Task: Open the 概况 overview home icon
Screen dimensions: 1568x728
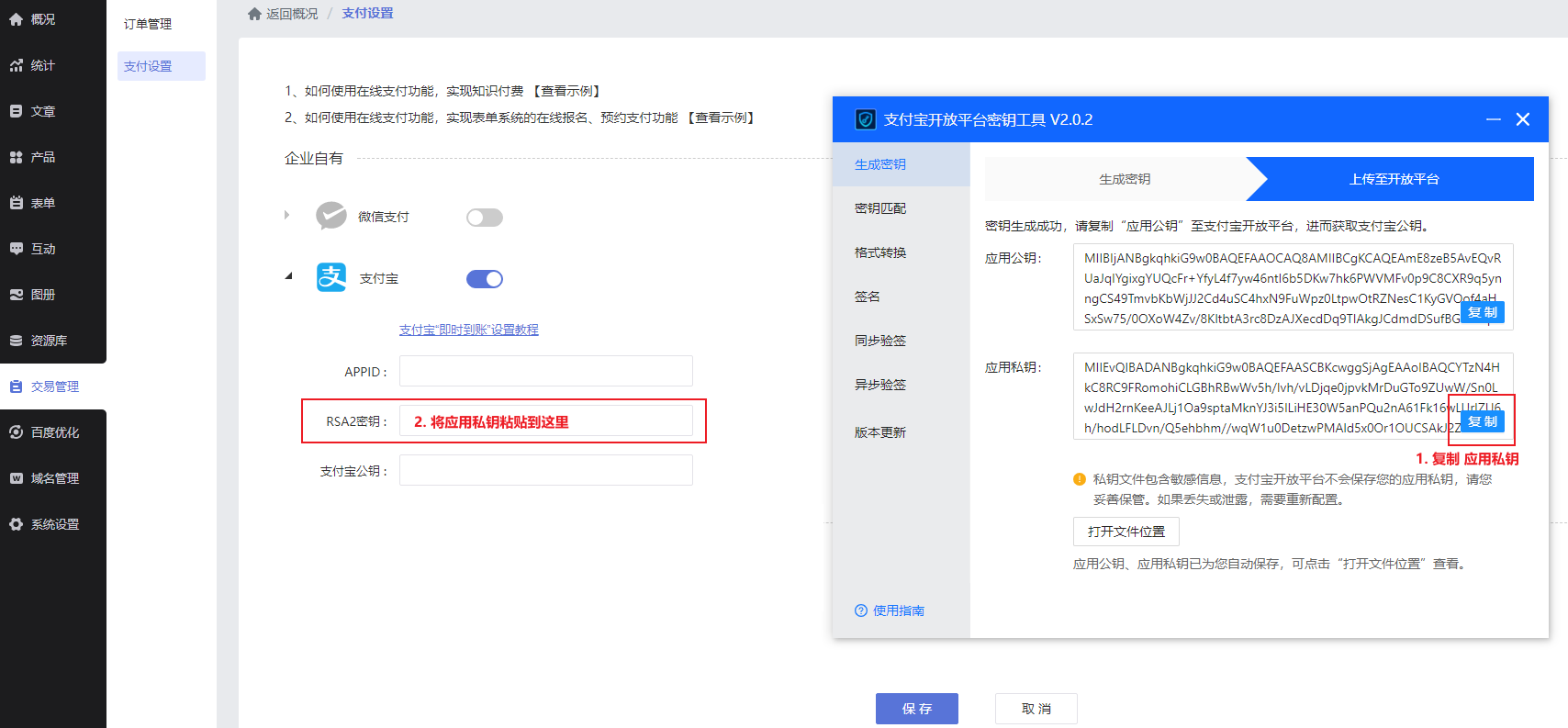Action: click(16, 19)
